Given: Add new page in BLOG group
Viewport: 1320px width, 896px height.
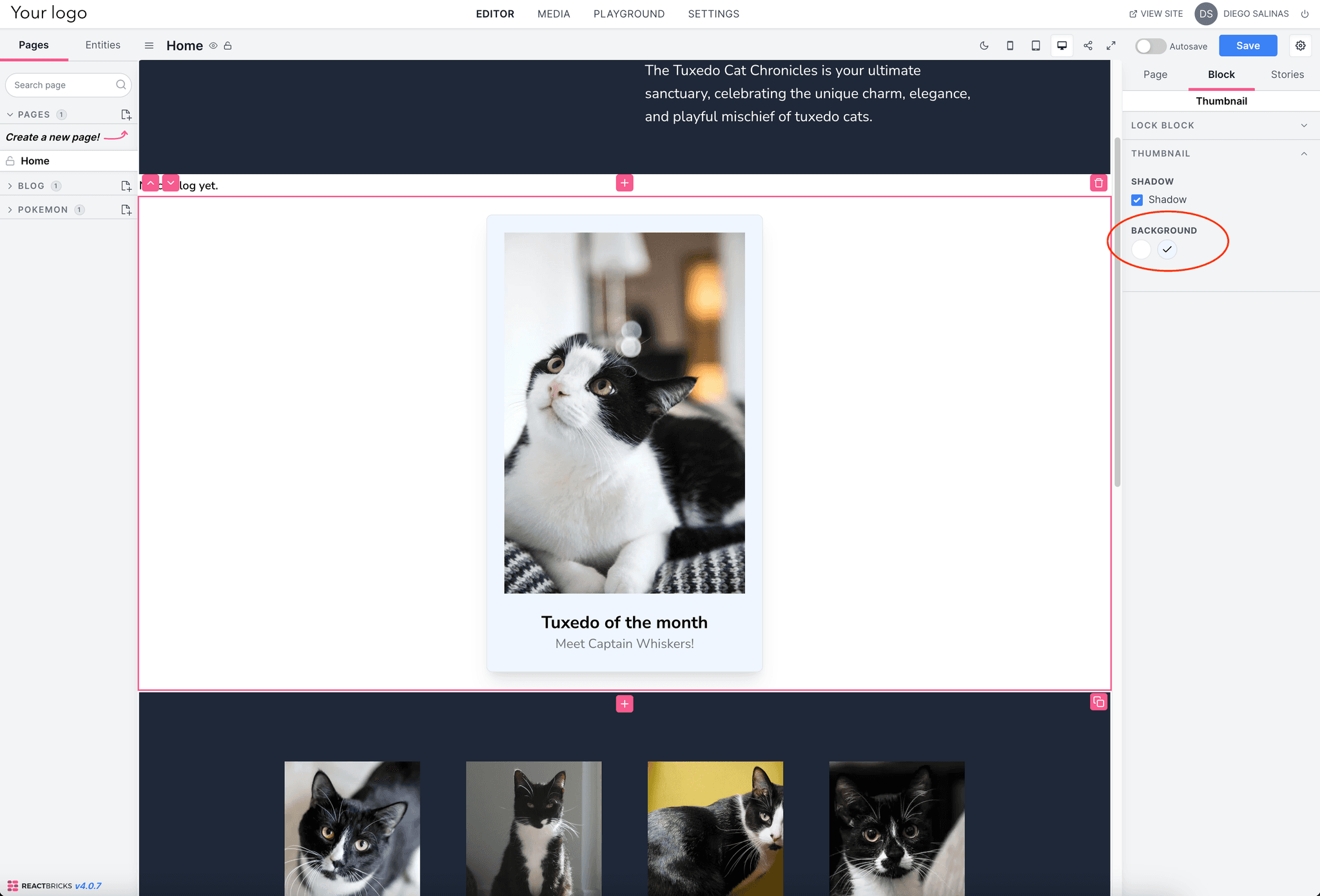Looking at the screenshot, I should tap(126, 186).
